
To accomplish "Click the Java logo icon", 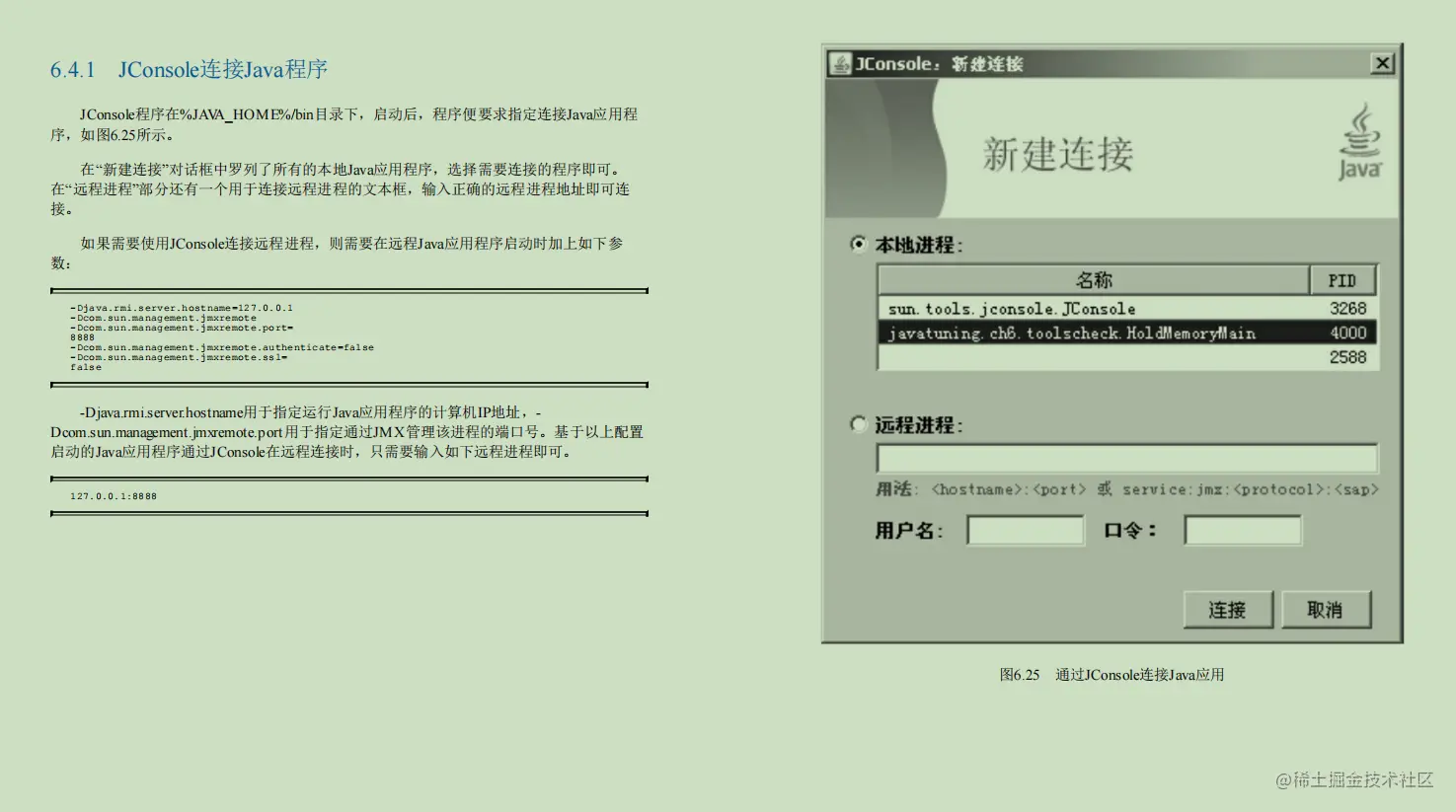I will click(x=1360, y=141).
